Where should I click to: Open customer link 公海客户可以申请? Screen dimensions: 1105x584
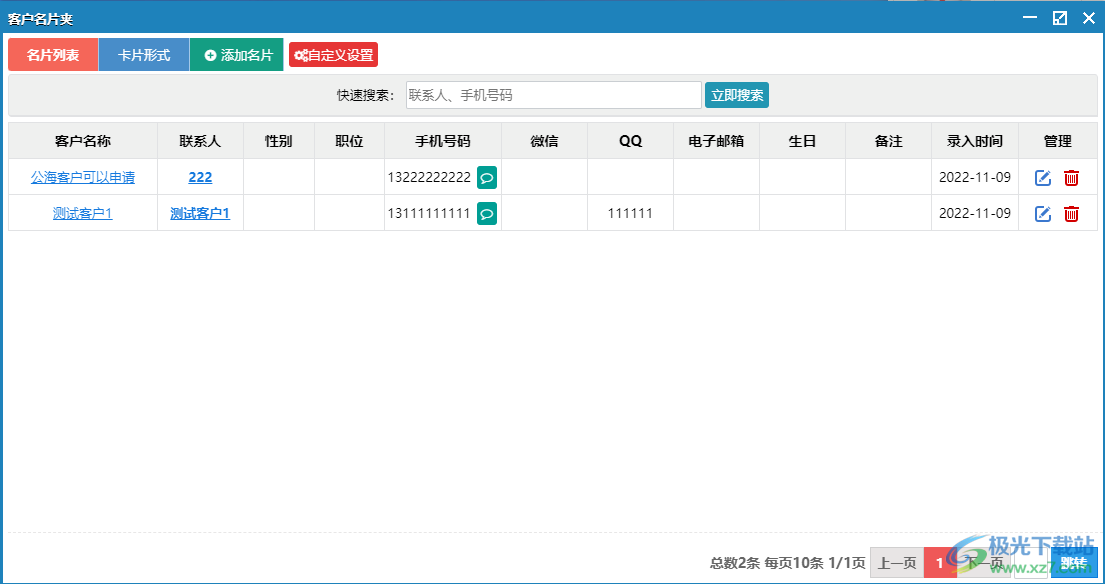82,178
